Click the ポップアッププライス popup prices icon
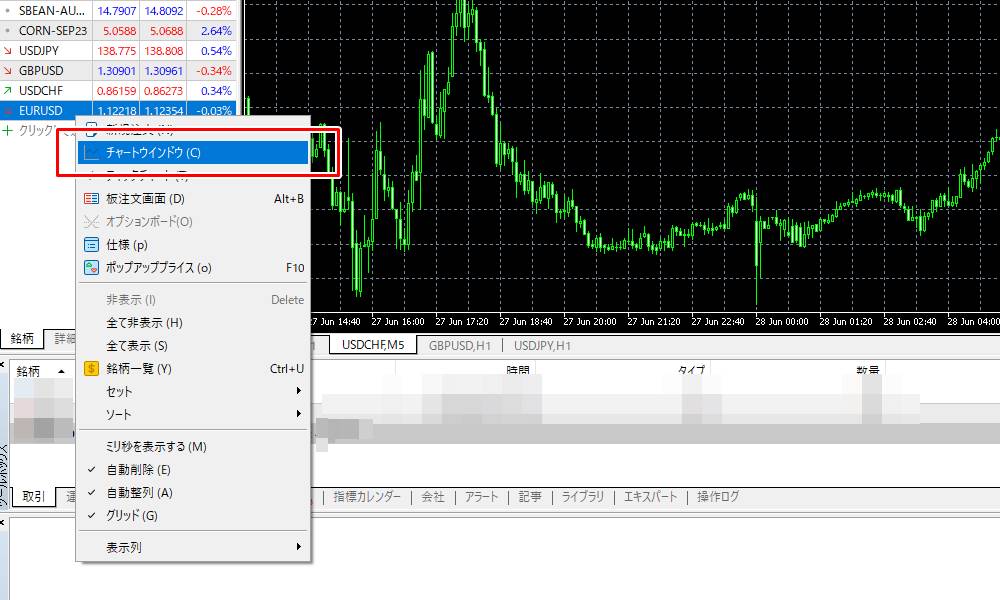Image resolution: width=1000 pixels, height=600 pixels. [x=91, y=268]
